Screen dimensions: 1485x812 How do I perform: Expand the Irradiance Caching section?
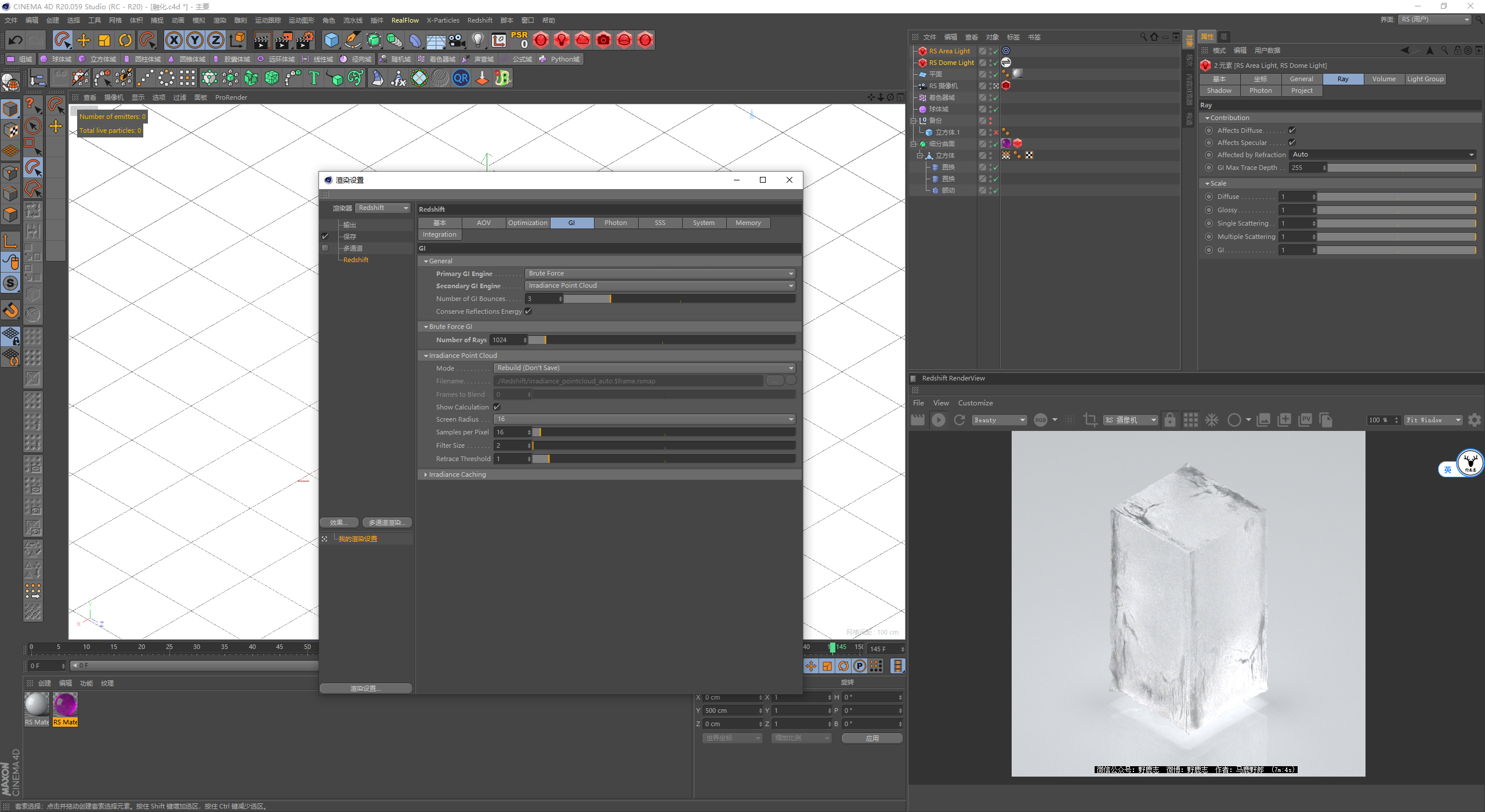[x=457, y=474]
